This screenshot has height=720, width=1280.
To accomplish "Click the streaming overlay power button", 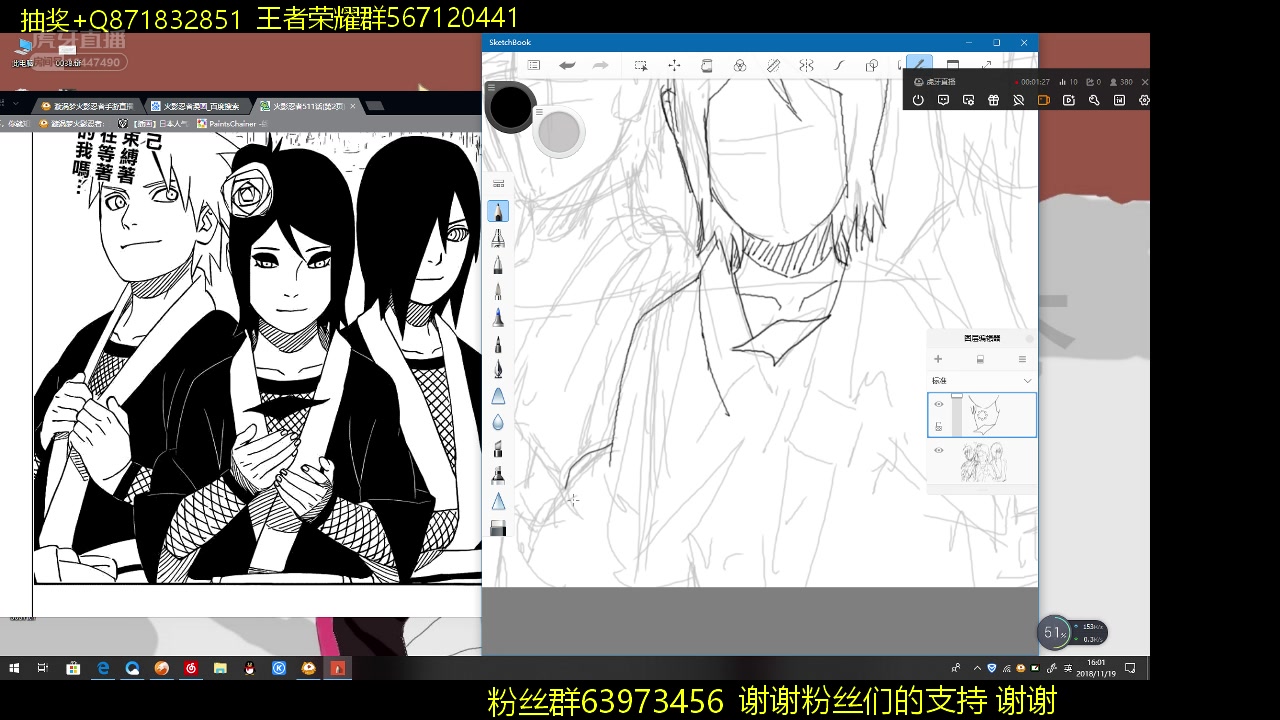I will [x=918, y=100].
